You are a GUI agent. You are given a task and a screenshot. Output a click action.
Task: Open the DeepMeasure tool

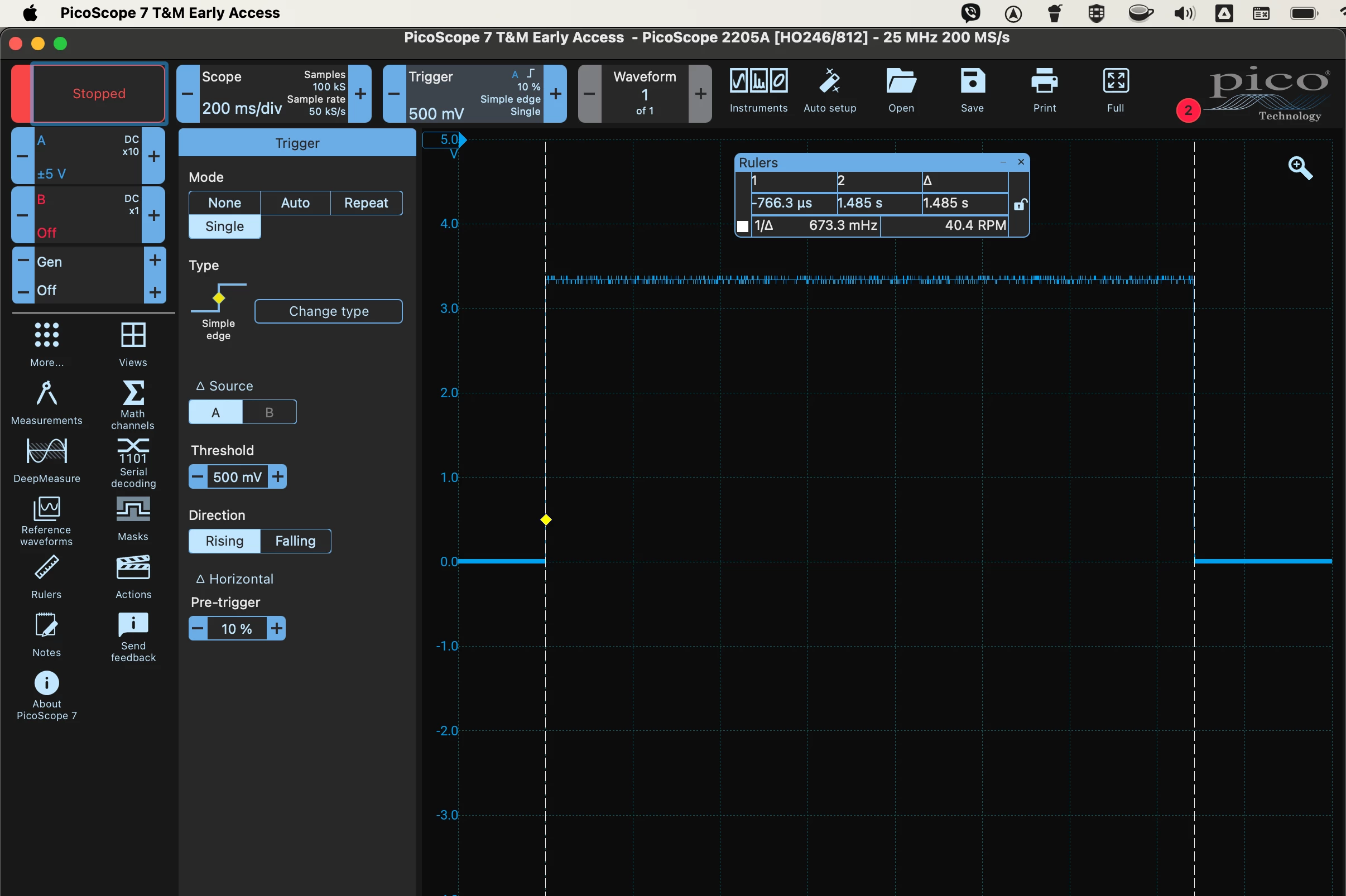point(46,461)
